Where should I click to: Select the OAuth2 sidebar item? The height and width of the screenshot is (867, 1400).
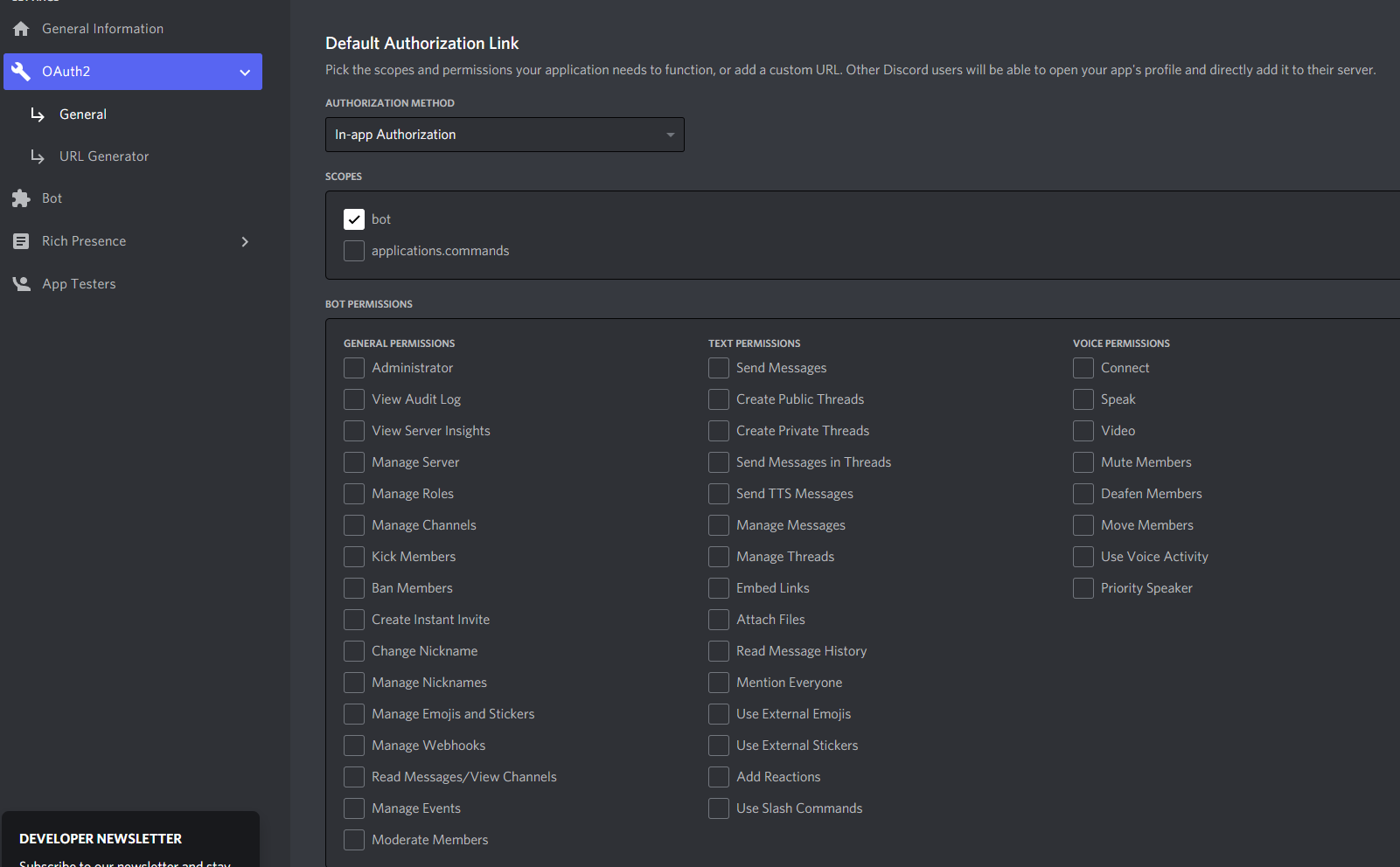[x=133, y=72]
